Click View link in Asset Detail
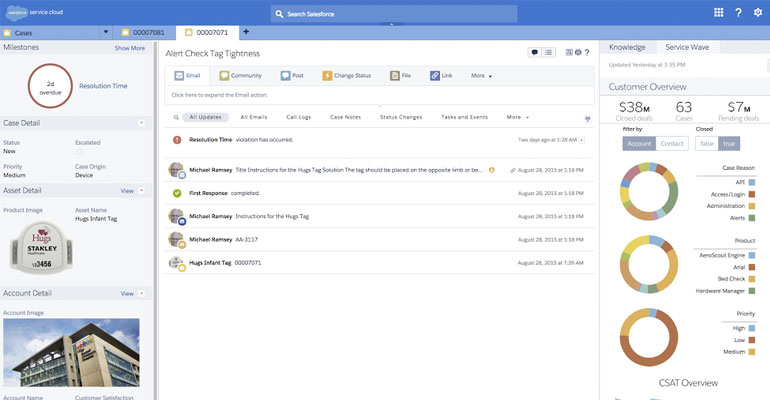 point(127,191)
